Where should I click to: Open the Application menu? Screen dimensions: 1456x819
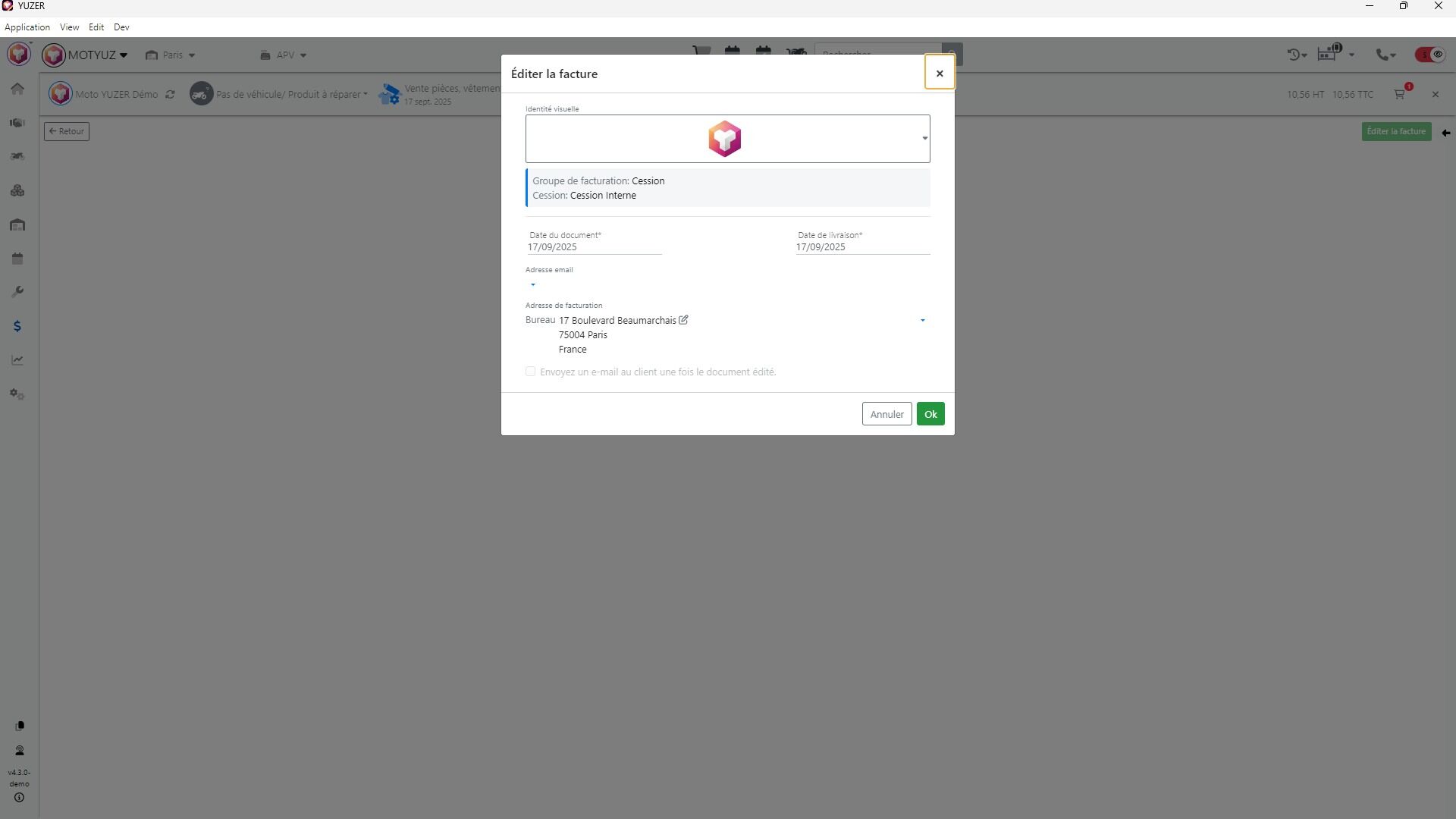click(x=27, y=27)
